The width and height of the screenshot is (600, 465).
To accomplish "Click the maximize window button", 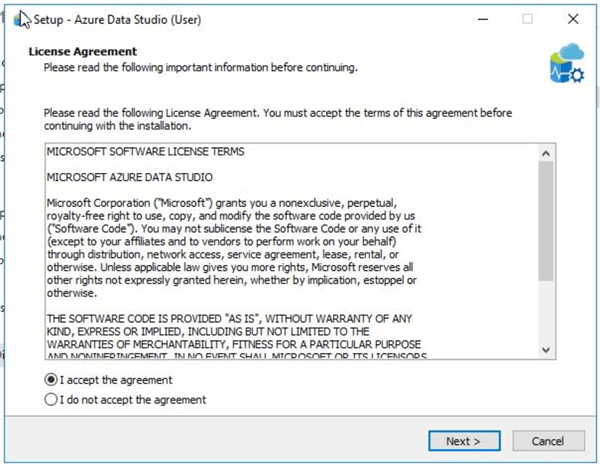I will pyautogui.click(x=527, y=19).
